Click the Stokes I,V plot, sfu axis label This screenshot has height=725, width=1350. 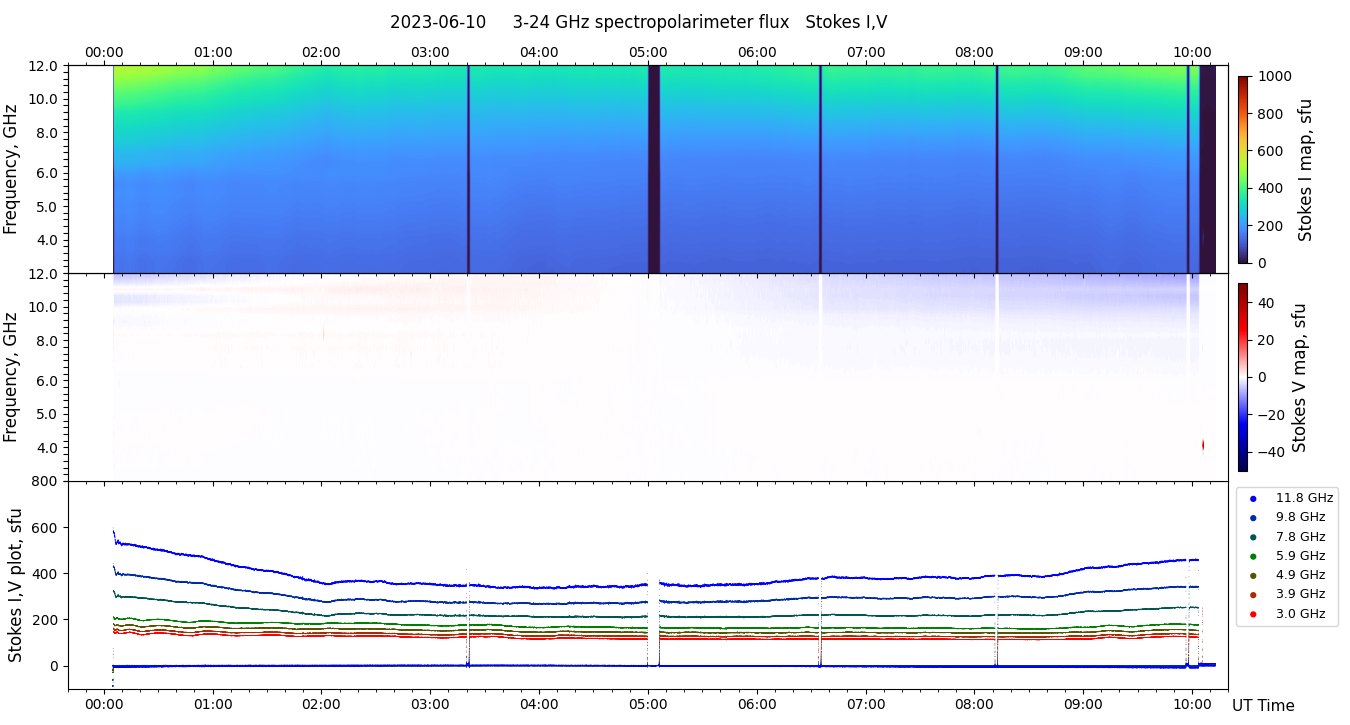pos(15,585)
